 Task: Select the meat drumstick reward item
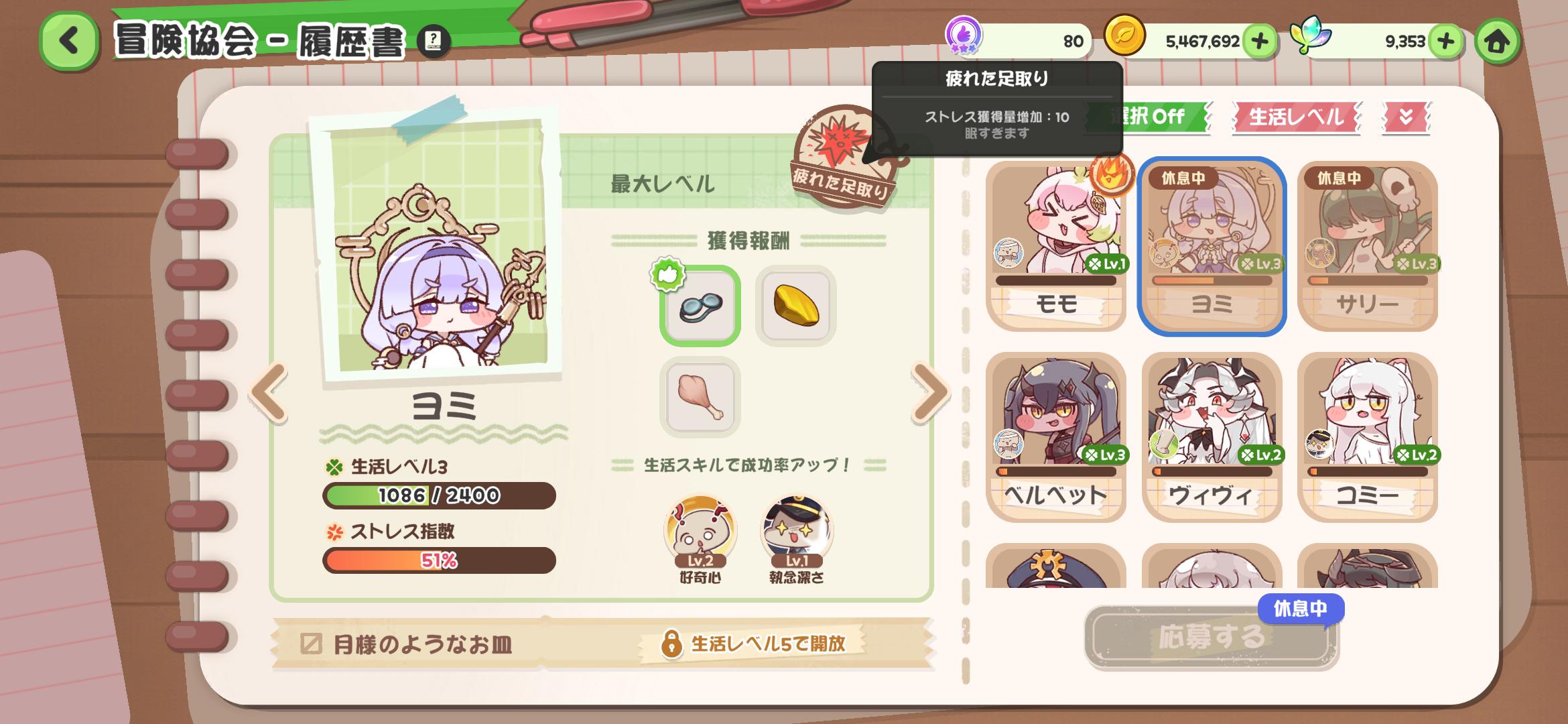700,397
